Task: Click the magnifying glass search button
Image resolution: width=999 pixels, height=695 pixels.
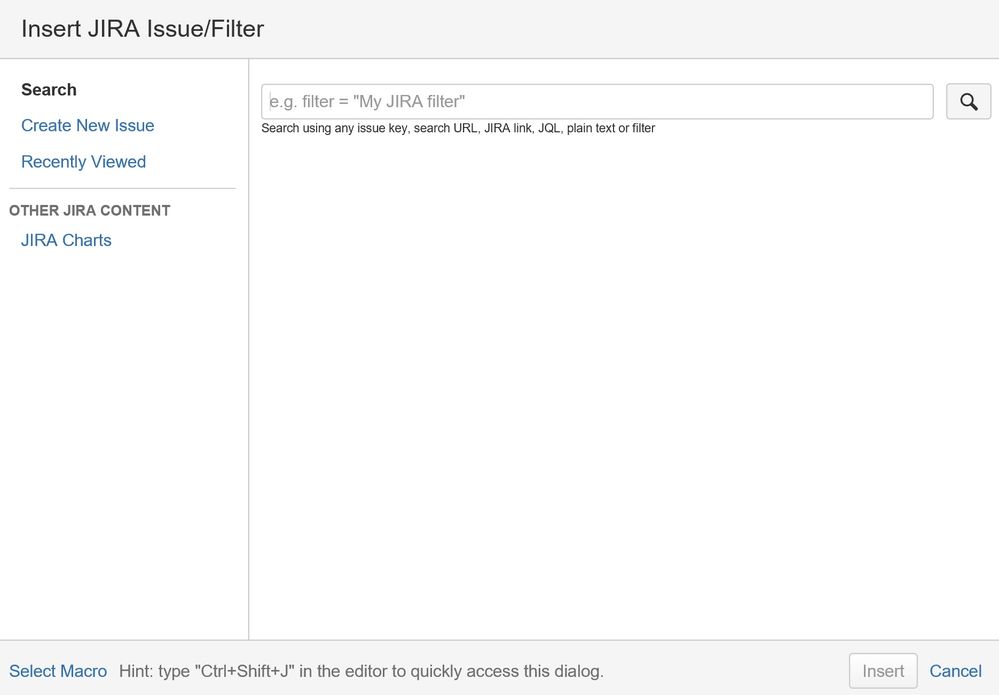Action: [x=968, y=101]
